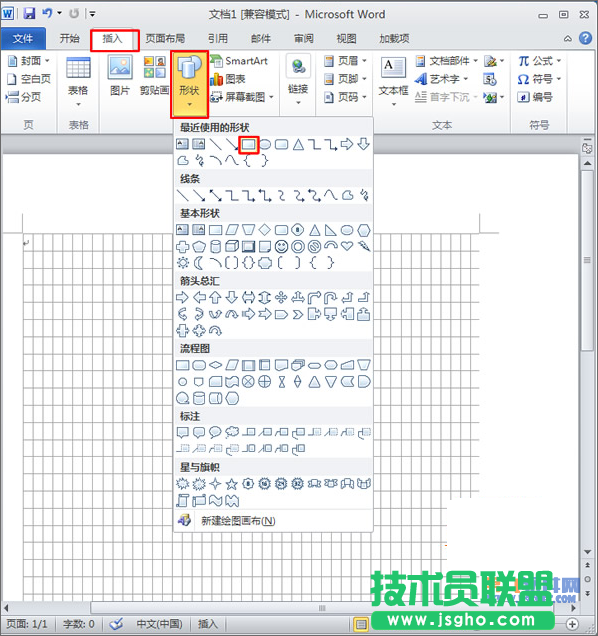Select the U-turn arrow shape
Image resolution: width=598 pixels, height=636 pixels.
[331, 297]
